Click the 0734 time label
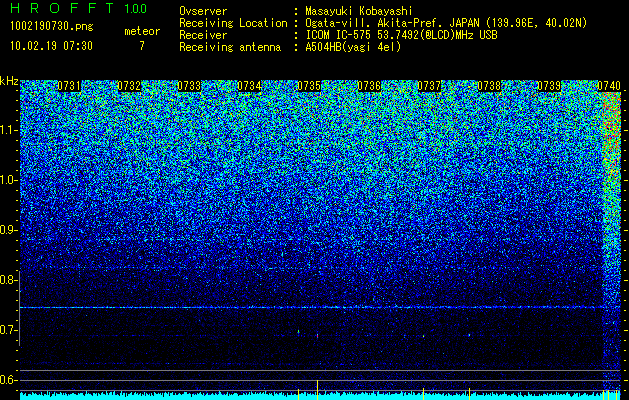This screenshot has width=629, height=400. tap(249, 86)
